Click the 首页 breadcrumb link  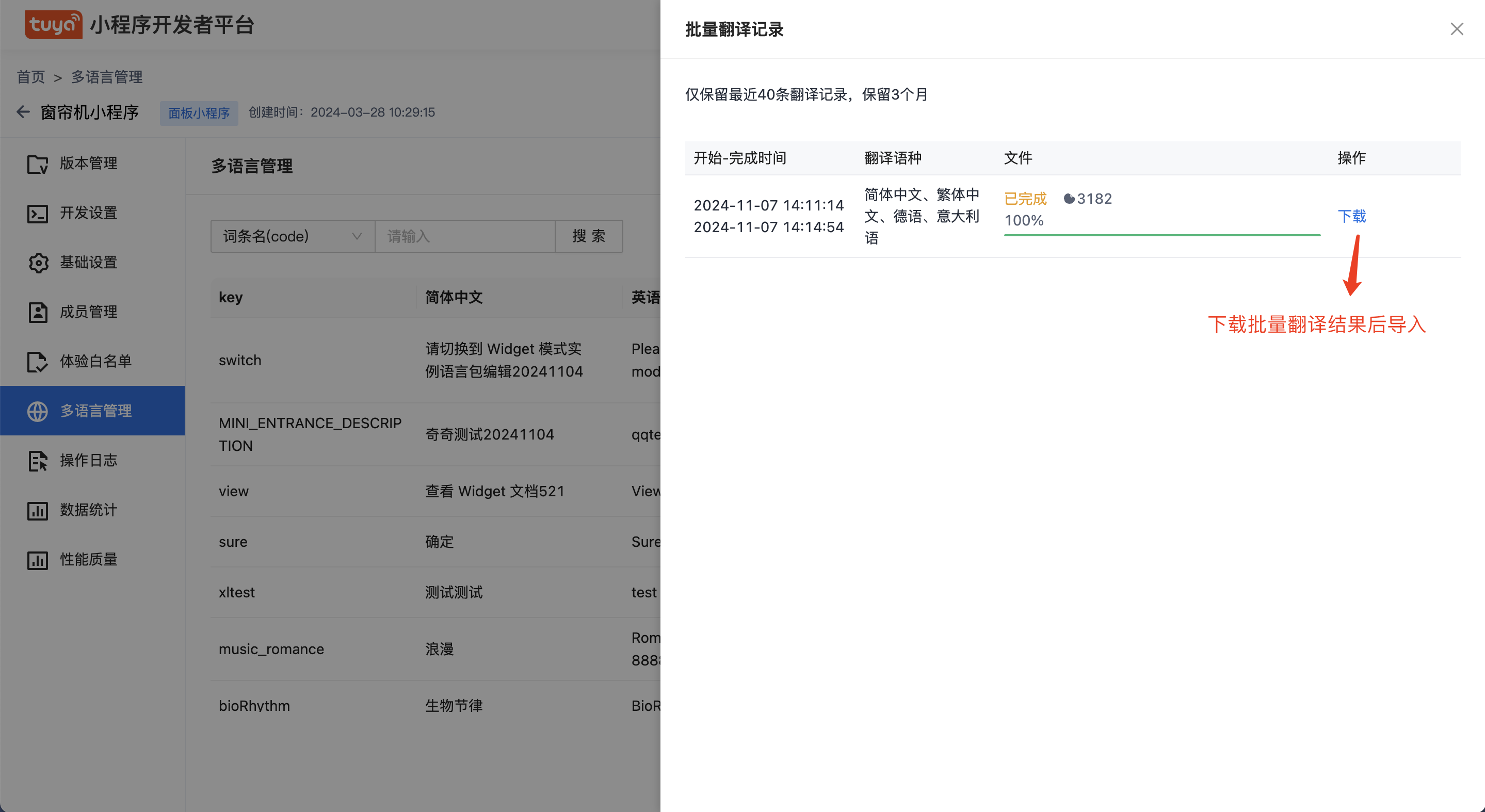click(x=30, y=77)
